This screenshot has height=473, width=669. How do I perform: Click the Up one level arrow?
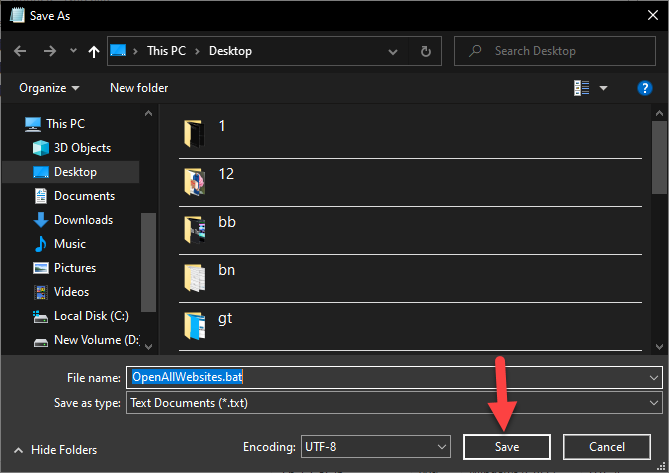tap(93, 50)
